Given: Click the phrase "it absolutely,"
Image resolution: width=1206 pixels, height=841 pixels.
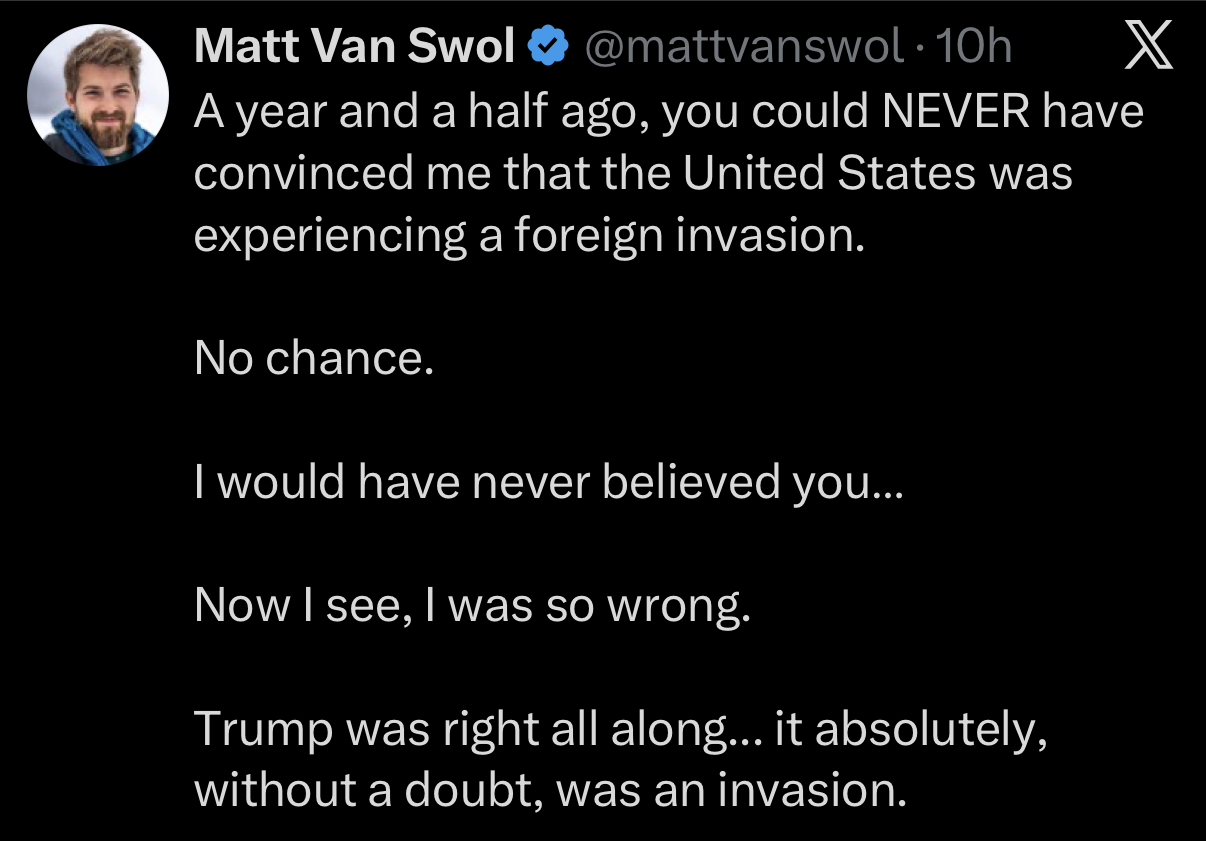Looking at the screenshot, I should [x=911, y=729].
